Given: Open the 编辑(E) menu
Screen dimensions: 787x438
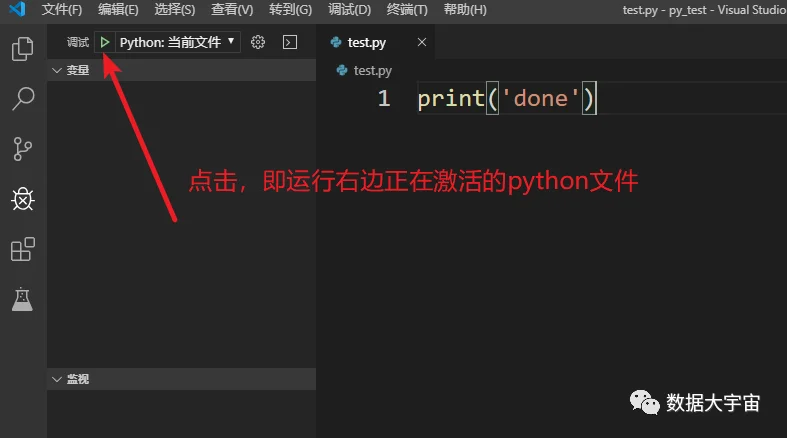Looking at the screenshot, I should point(118,10).
